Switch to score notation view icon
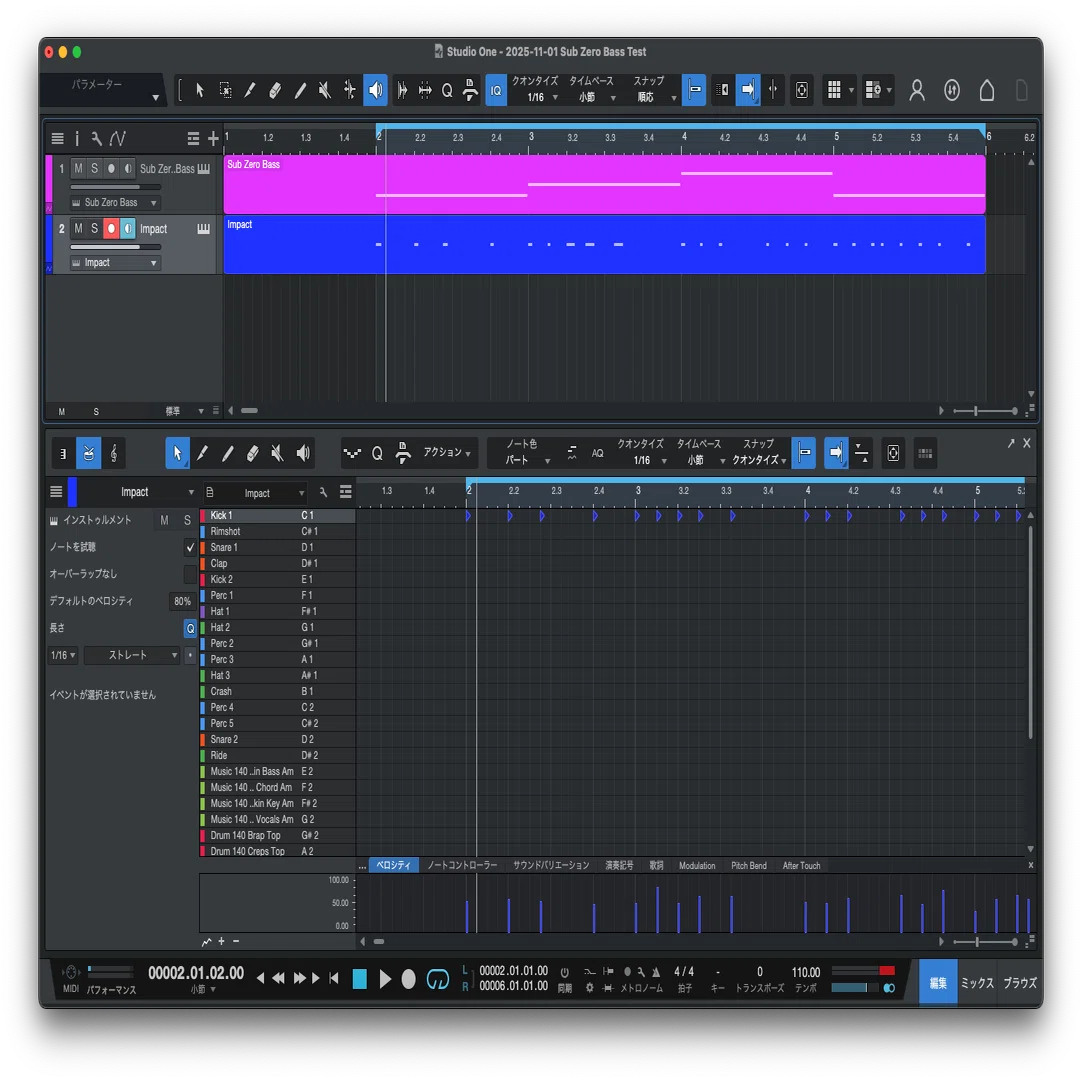1082x1082 pixels. [x=114, y=453]
